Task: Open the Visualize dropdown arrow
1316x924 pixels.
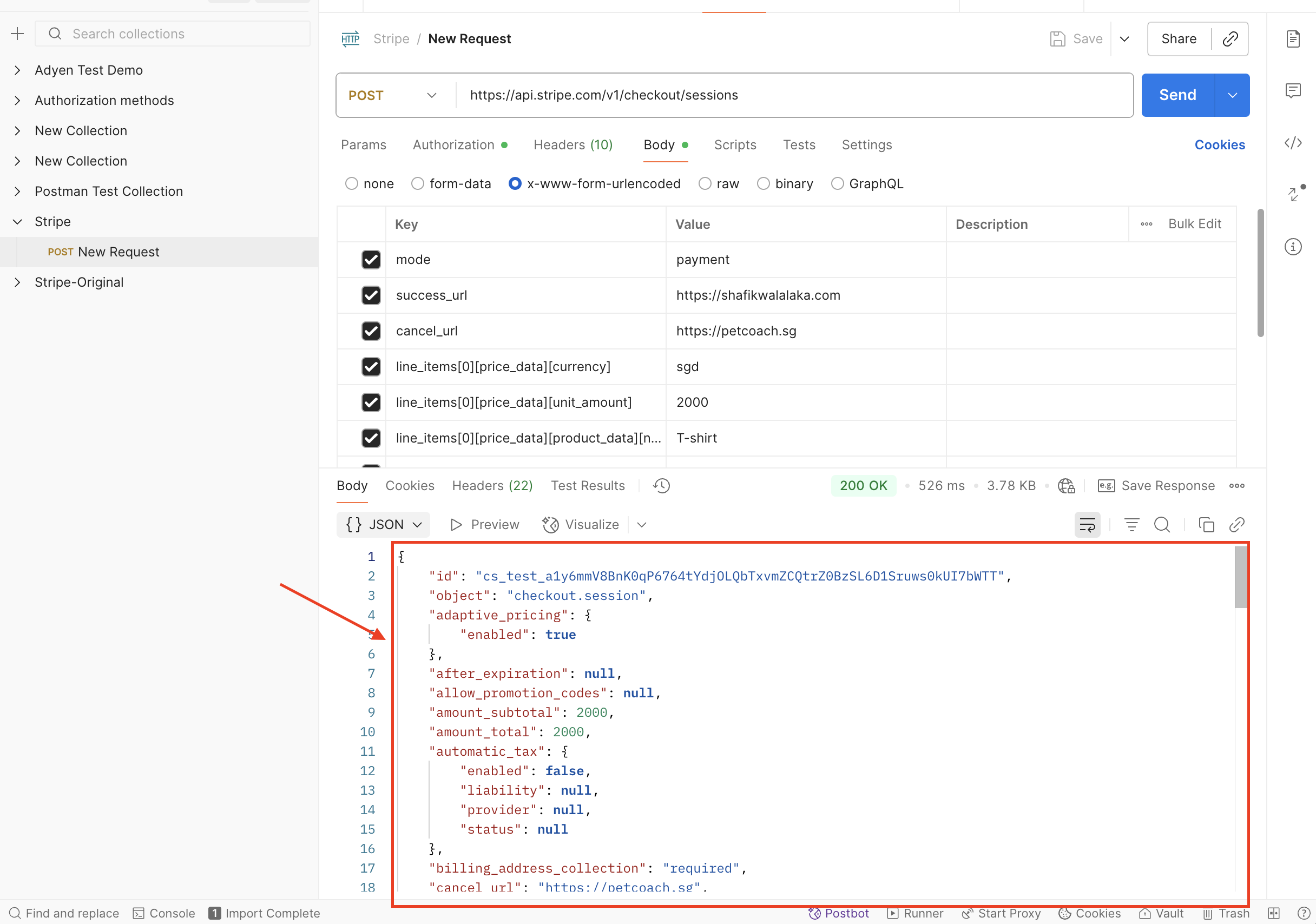Action: pos(641,524)
